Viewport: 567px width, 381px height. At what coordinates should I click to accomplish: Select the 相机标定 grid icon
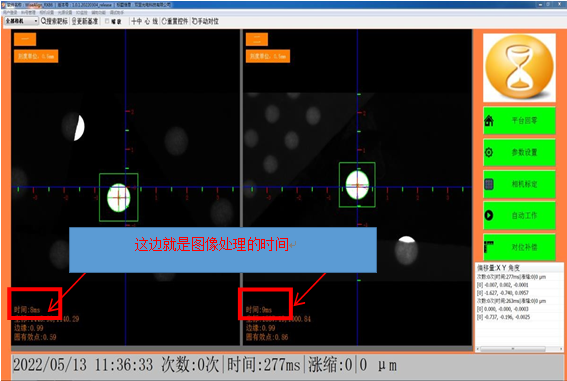[x=489, y=184]
